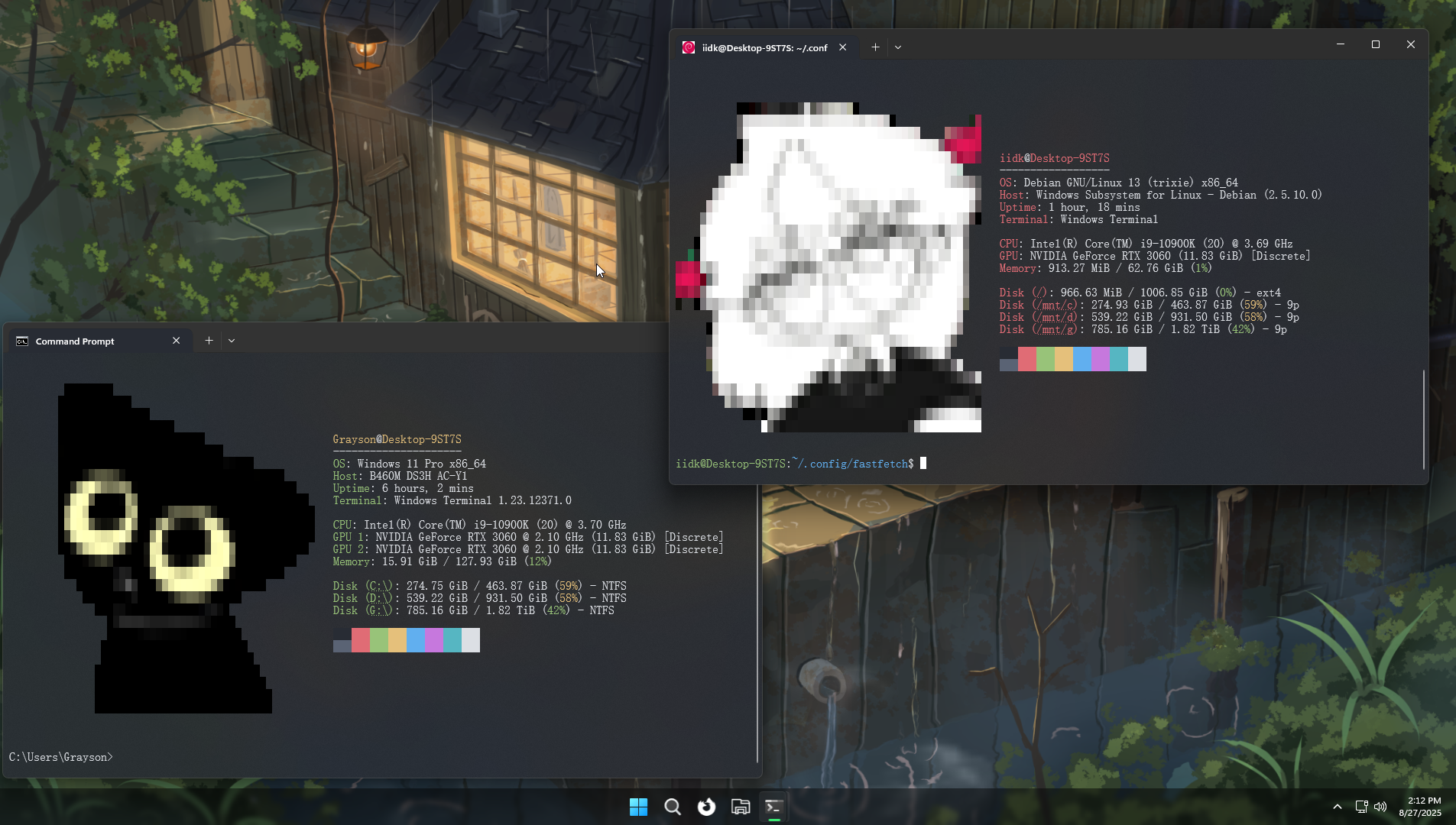Click the green swatch in the Command Prompt palette
This screenshot has width=1456, height=825.
click(x=379, y=640)
